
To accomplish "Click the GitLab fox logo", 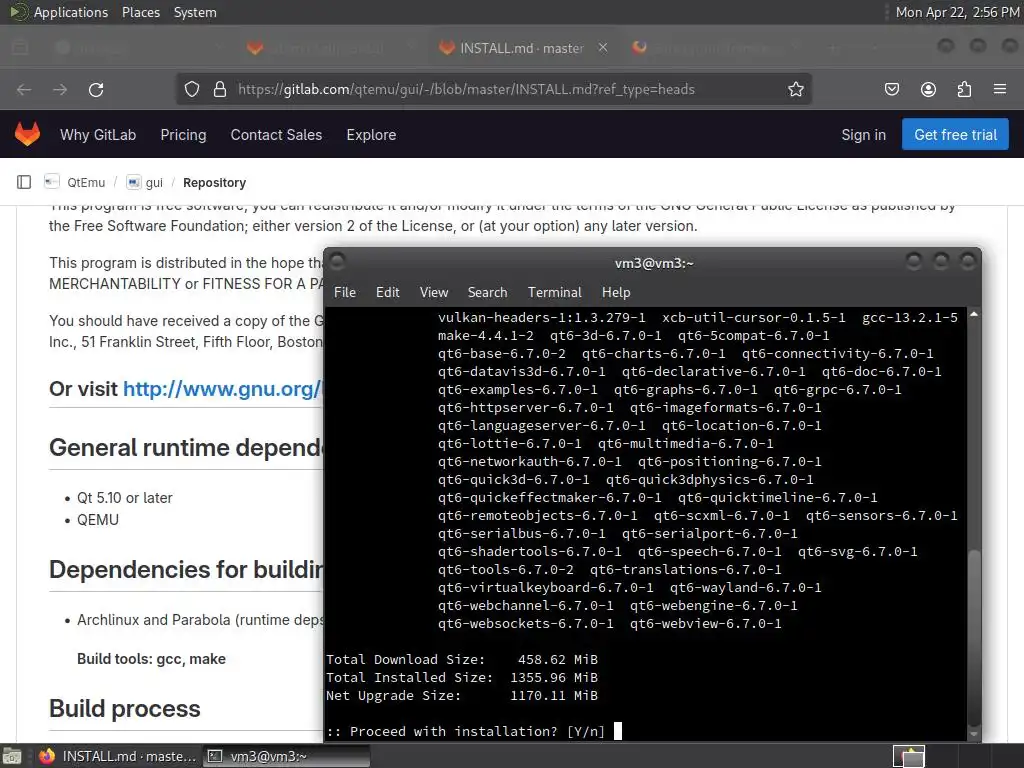I will [27, 135].
